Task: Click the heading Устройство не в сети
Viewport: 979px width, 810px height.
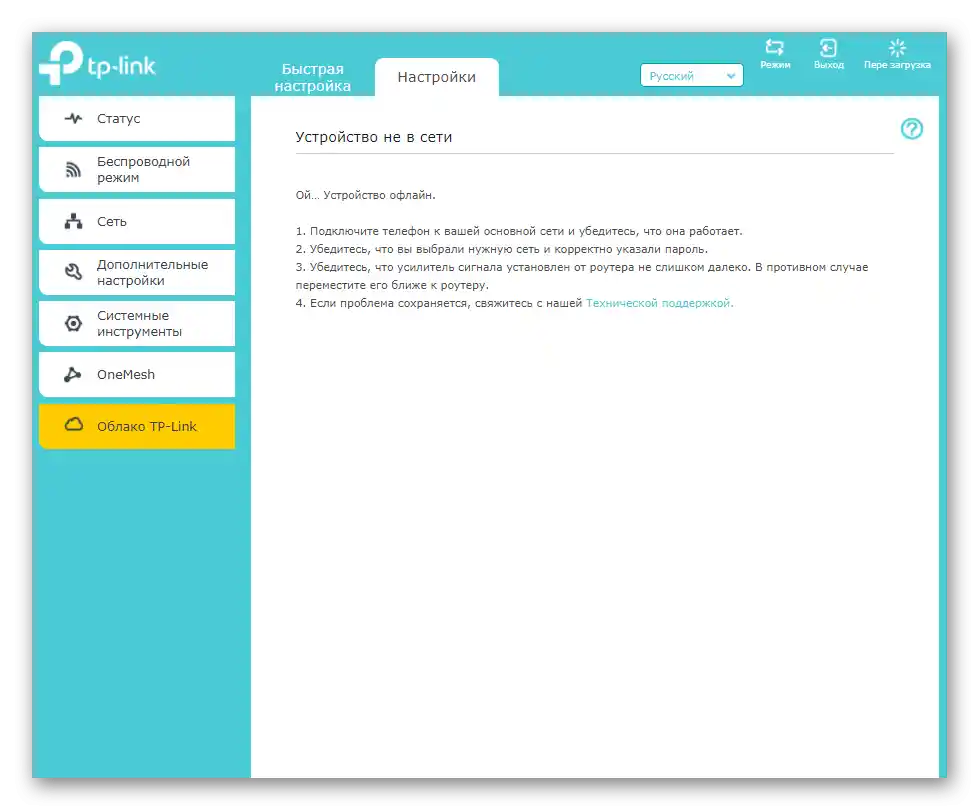Action: click(x=373, y=137)
